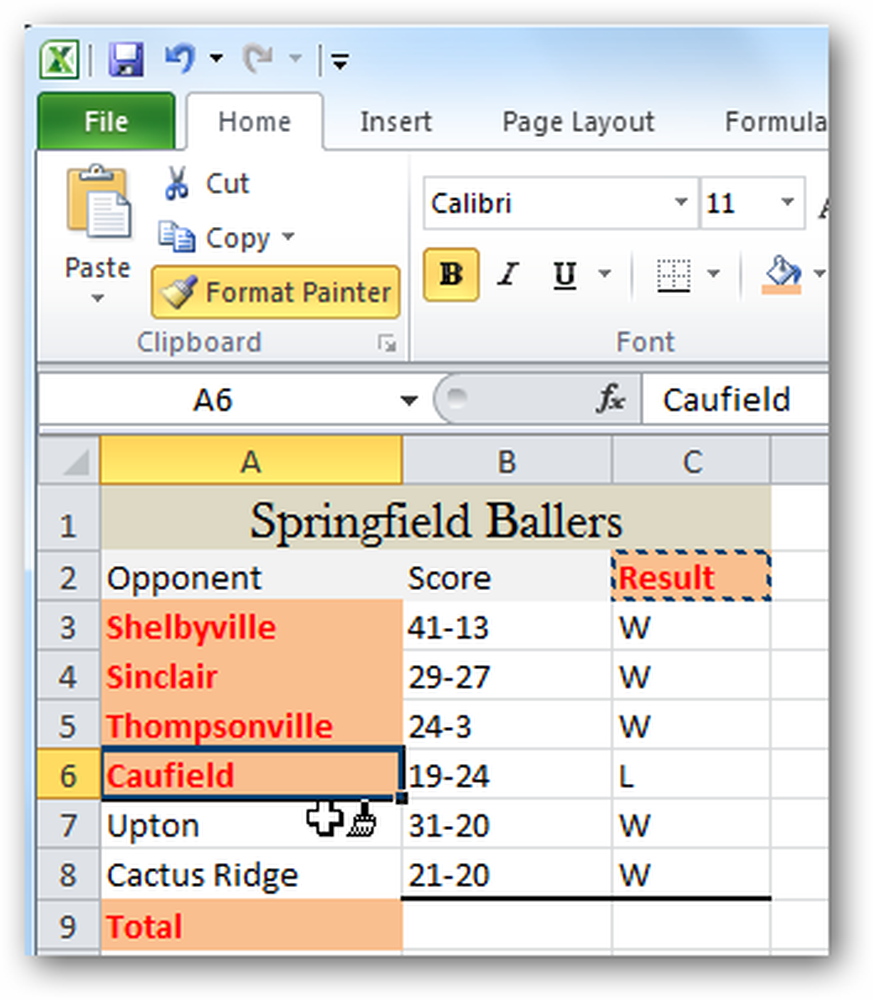
Task: Open the Calibri font name dropdown
Action: tap(681, 203)
